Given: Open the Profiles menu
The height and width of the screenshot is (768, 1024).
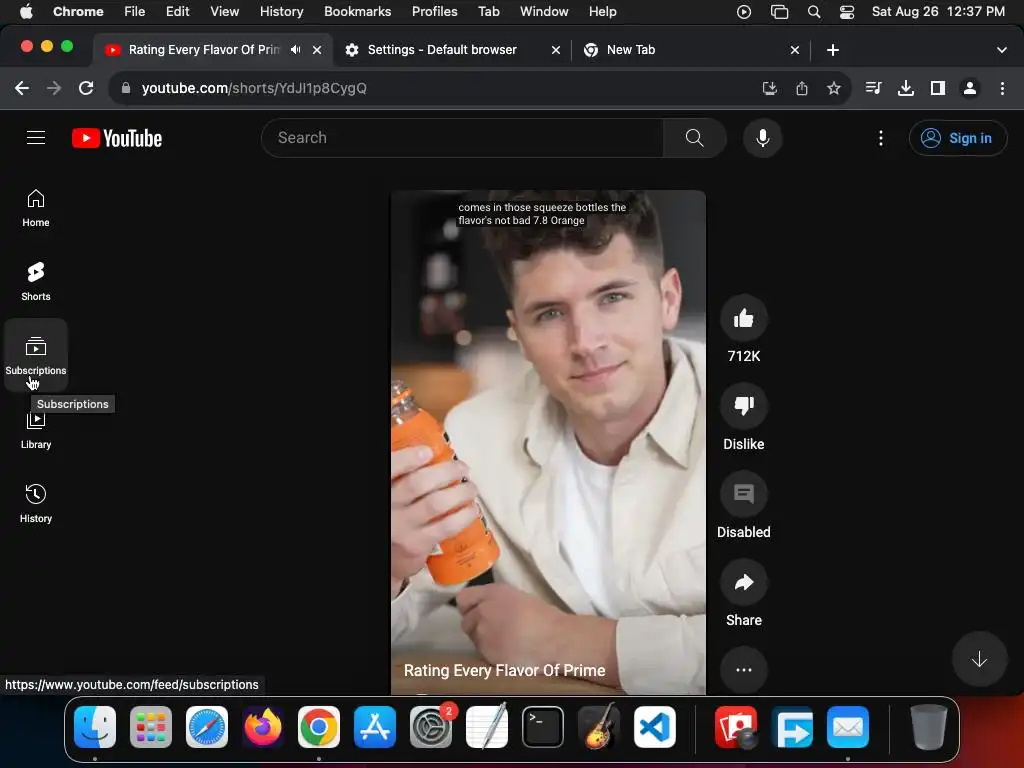Looking at the screenshot, I should coord(434,12).
